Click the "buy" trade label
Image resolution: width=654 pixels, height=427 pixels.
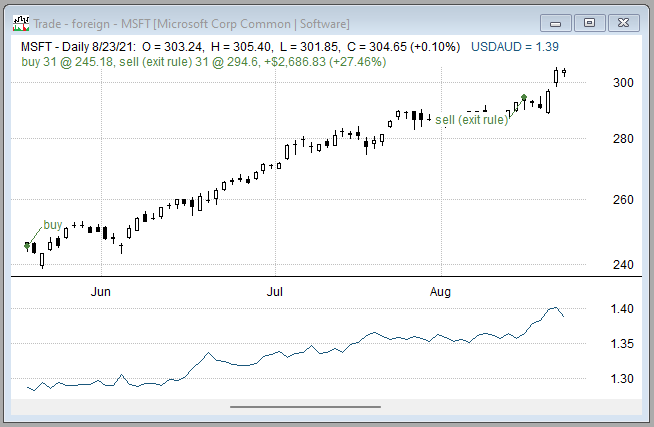click(x=53, y=225)
